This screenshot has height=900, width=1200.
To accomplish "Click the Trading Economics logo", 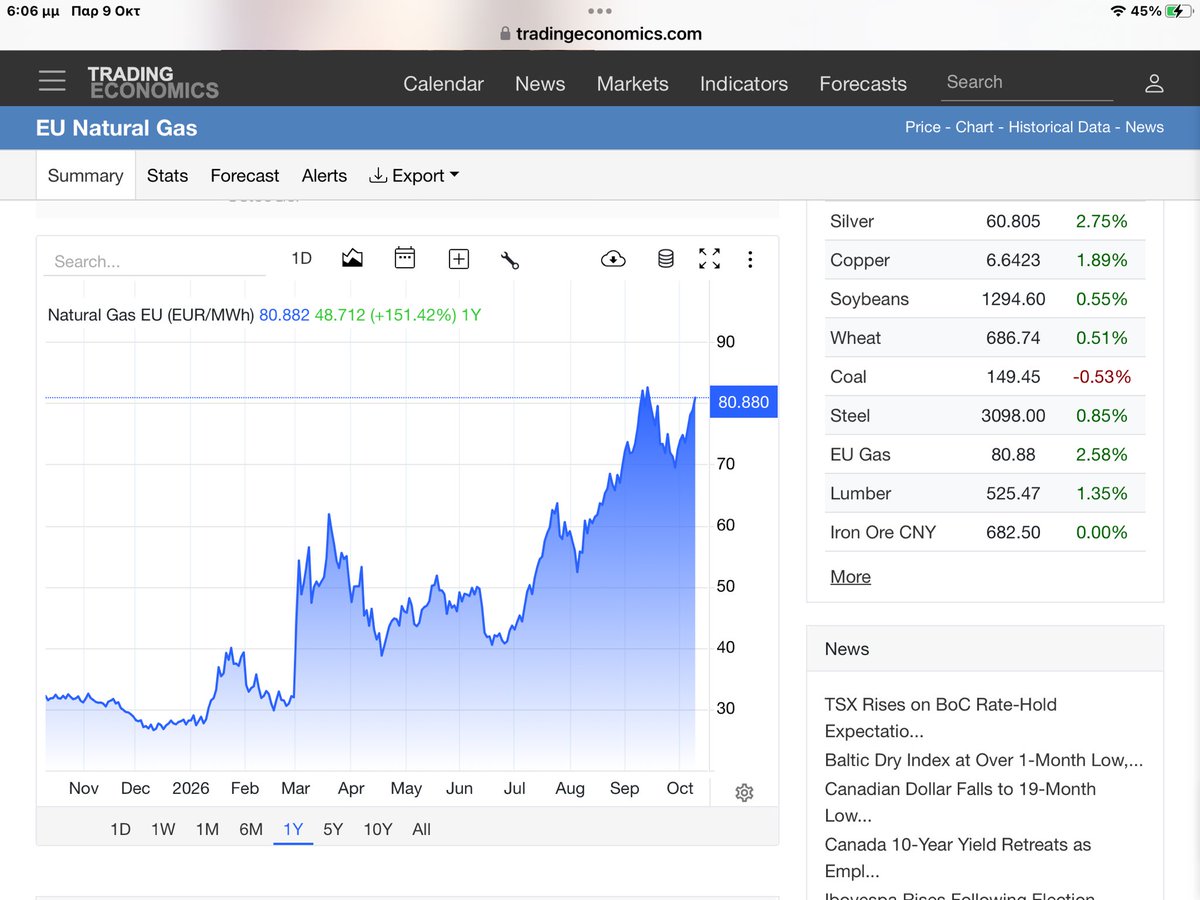I will tap(153, 82).
